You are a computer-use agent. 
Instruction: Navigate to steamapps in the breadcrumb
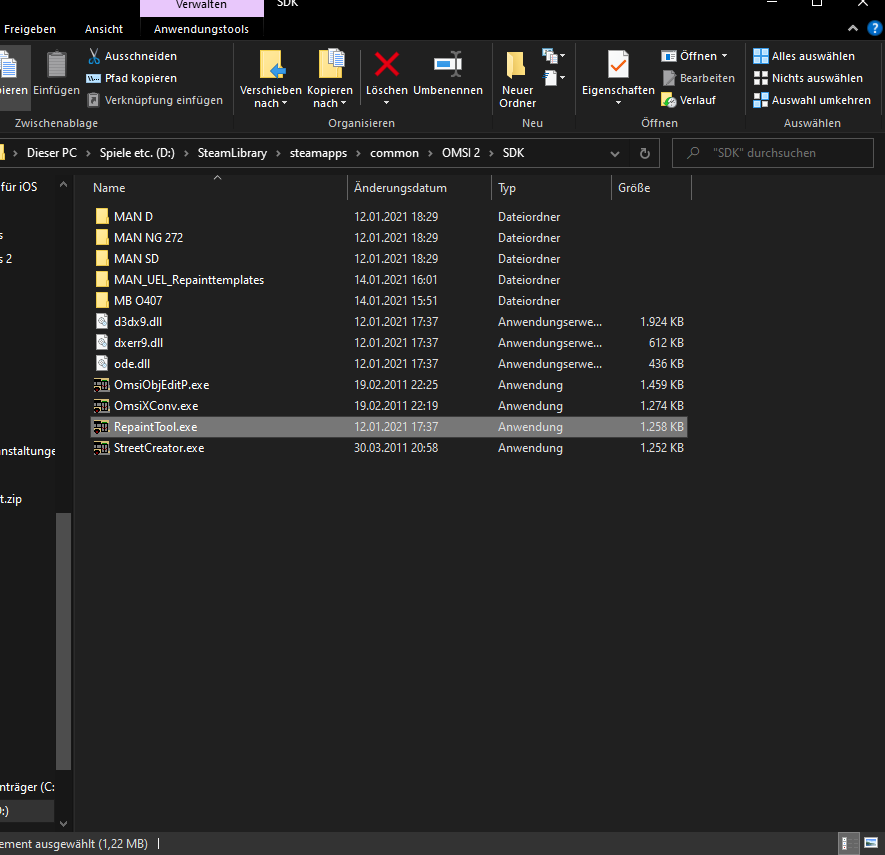pyautogui.click(x=313, y=153)
